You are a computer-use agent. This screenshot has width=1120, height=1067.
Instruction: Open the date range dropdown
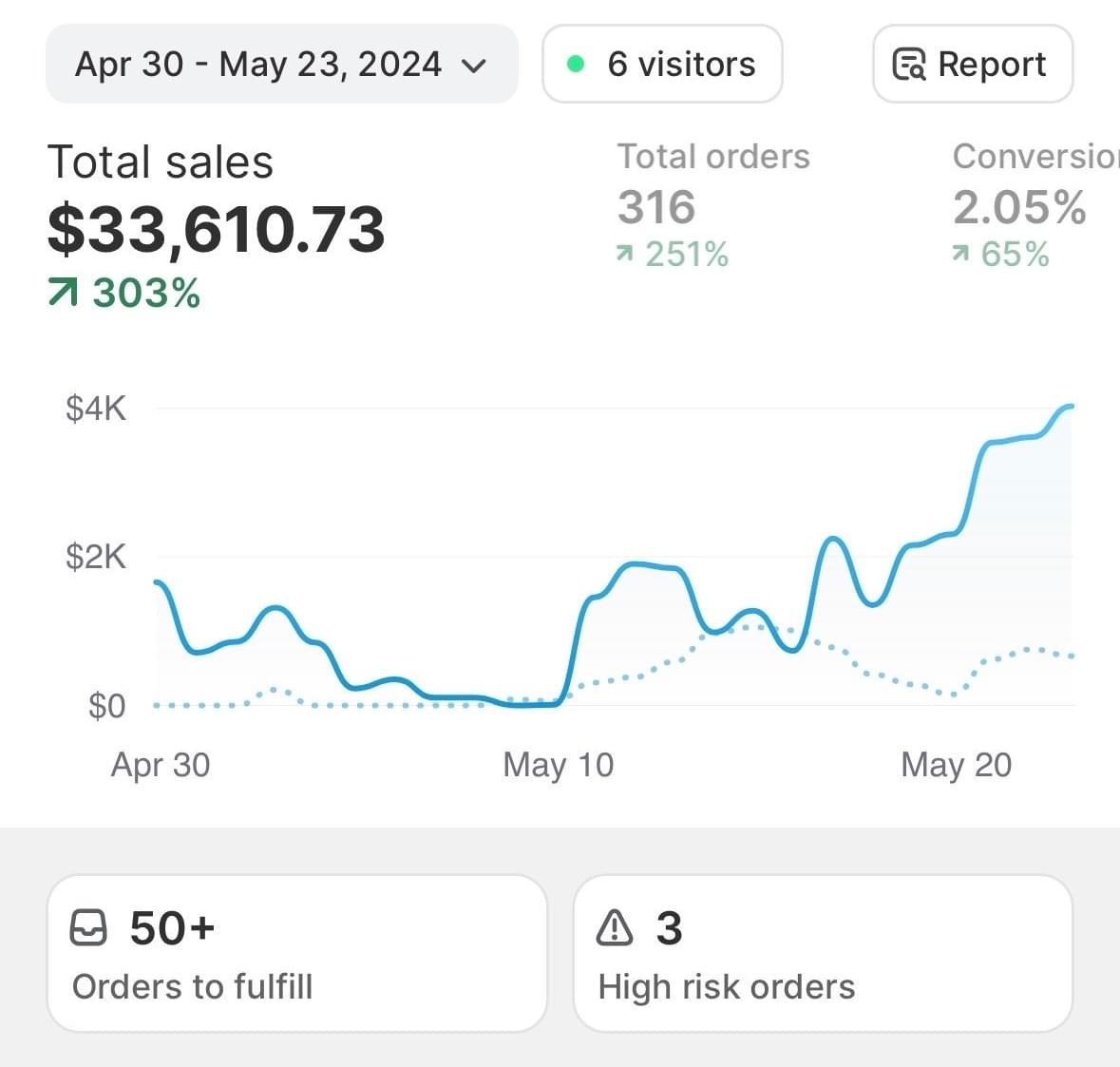[281, 65]
